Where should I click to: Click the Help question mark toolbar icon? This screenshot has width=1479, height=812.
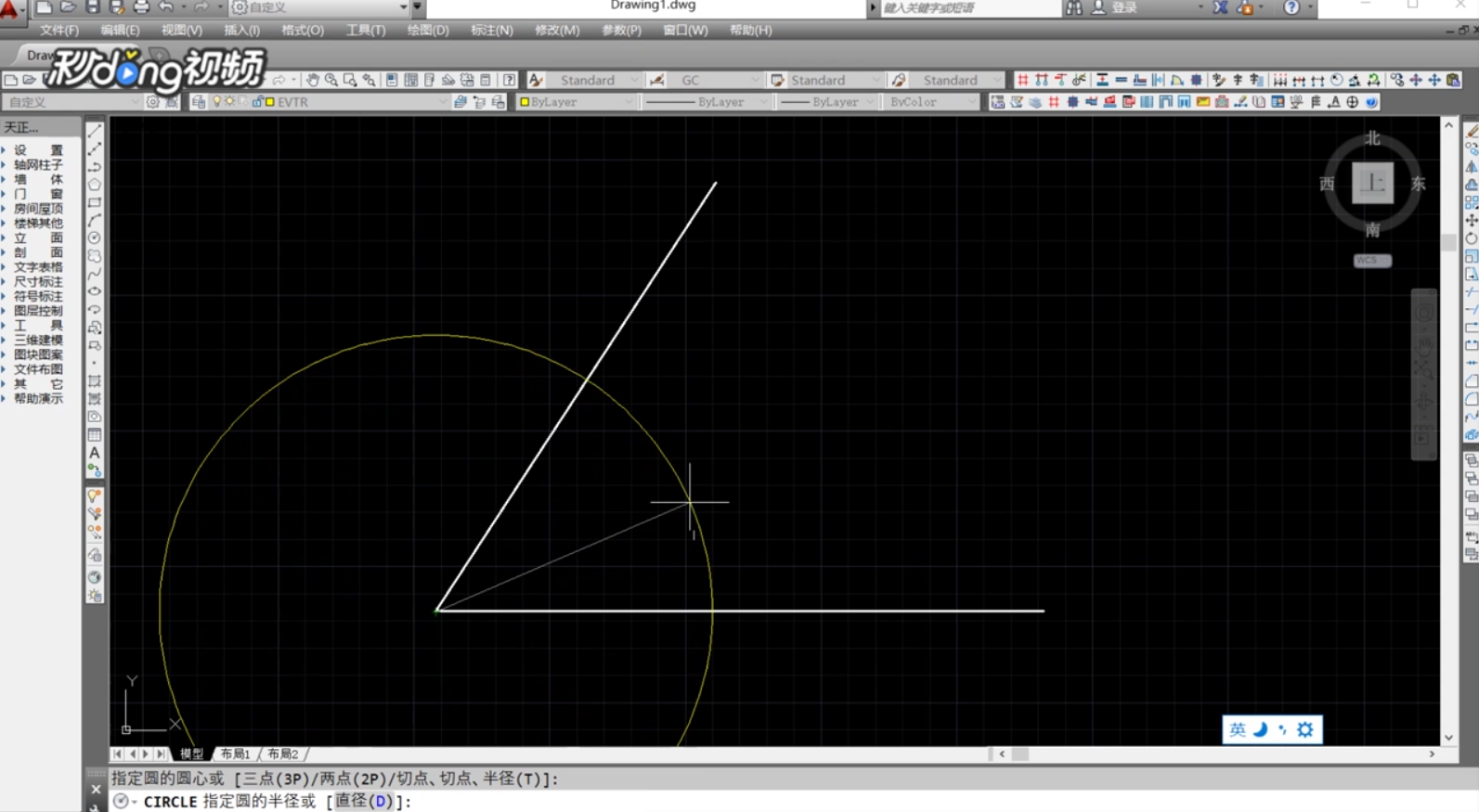[509, 80]
